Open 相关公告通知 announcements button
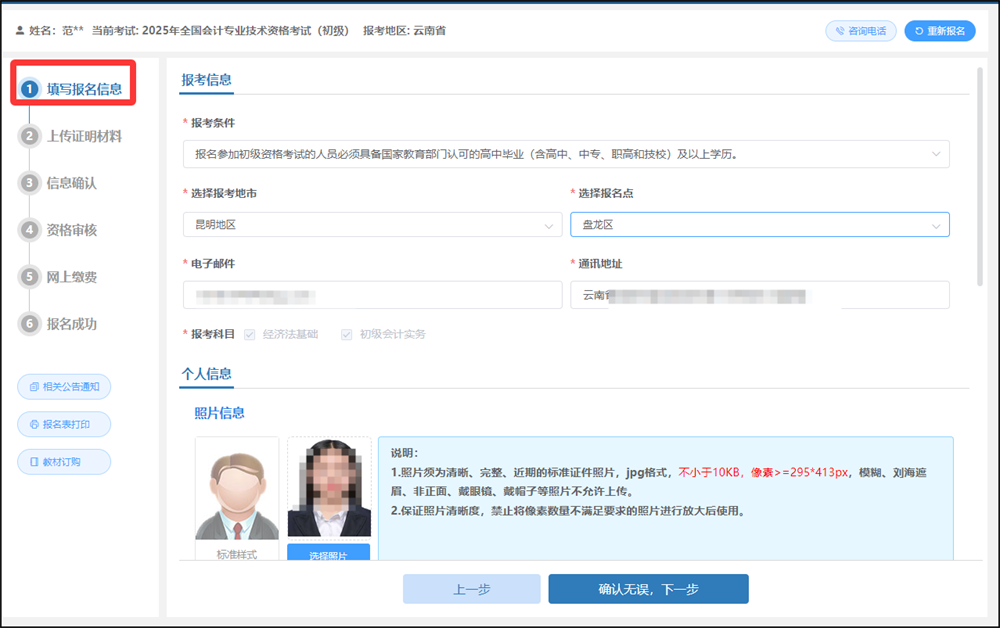 point(64,386)
